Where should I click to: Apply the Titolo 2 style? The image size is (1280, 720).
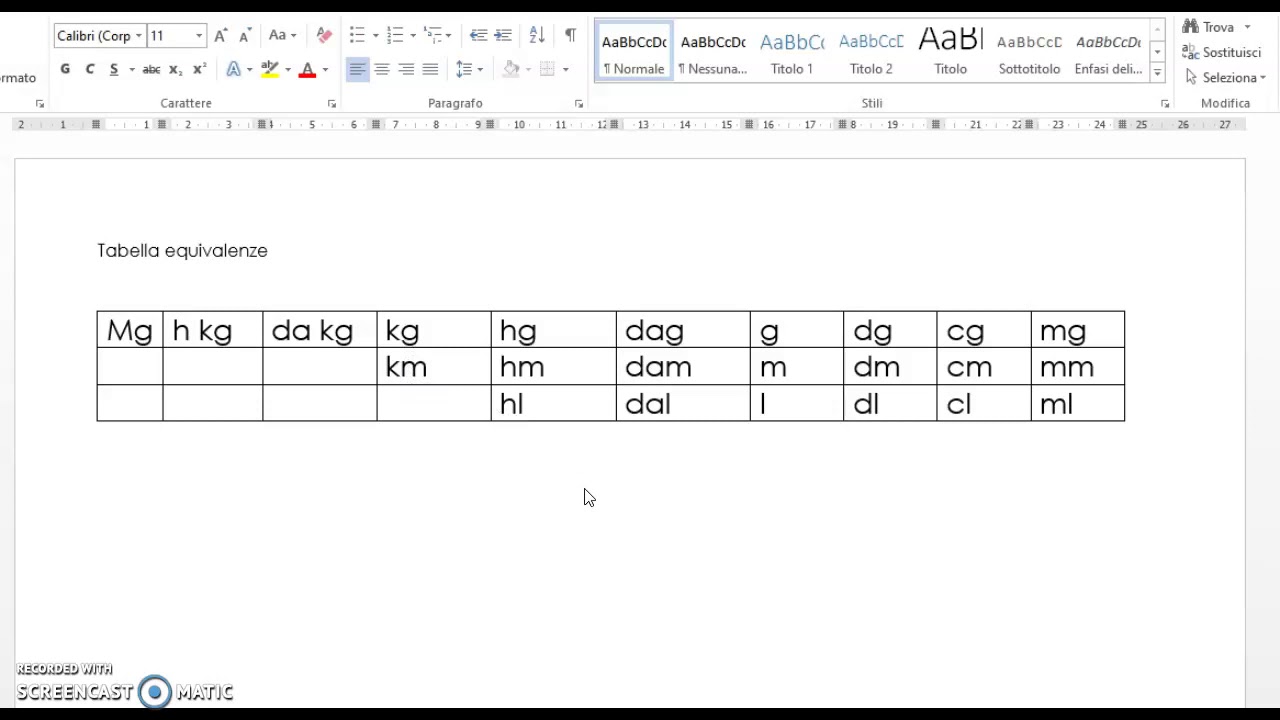[871, 52]
